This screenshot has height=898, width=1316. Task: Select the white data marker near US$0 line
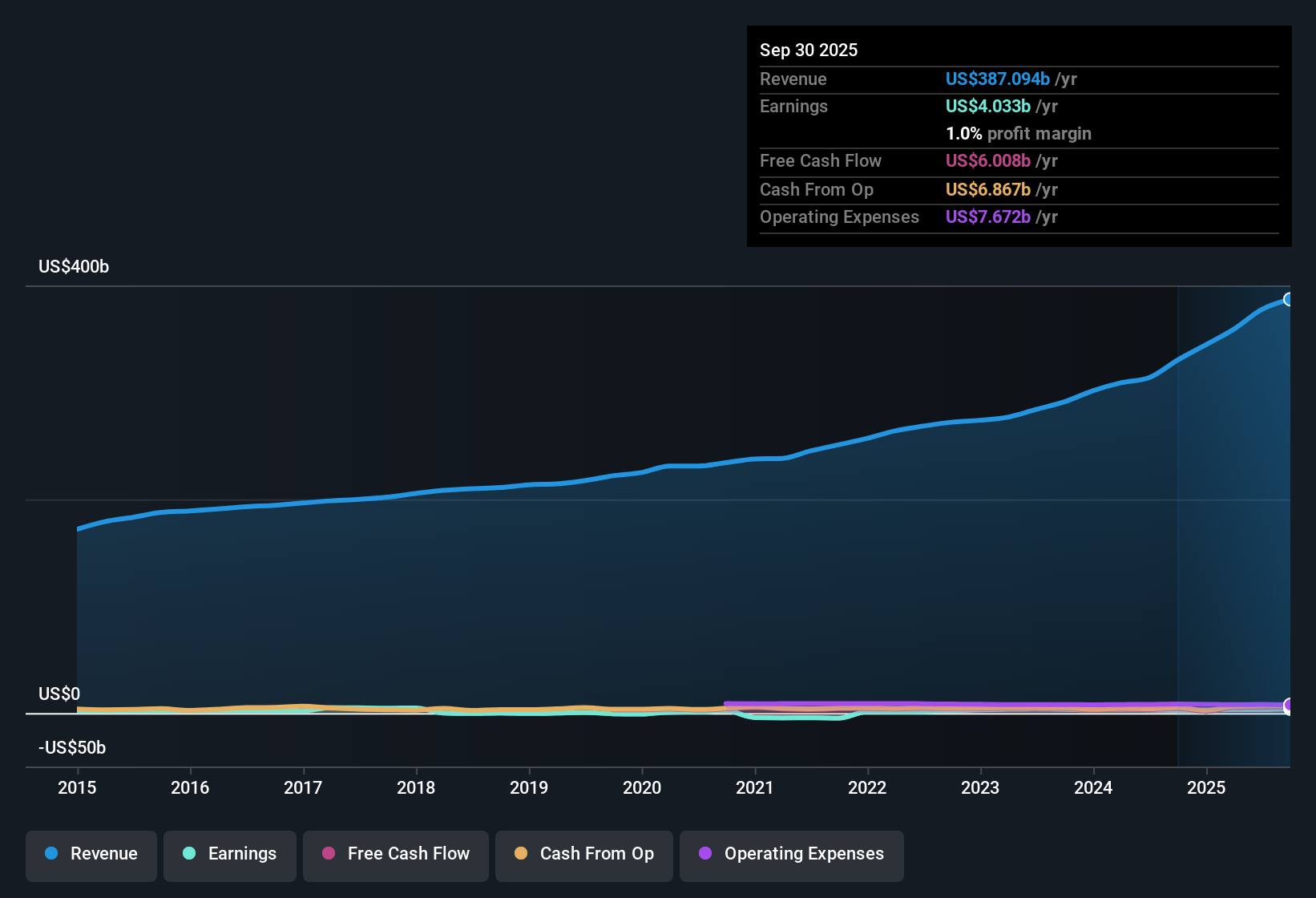coord(1289,708)
